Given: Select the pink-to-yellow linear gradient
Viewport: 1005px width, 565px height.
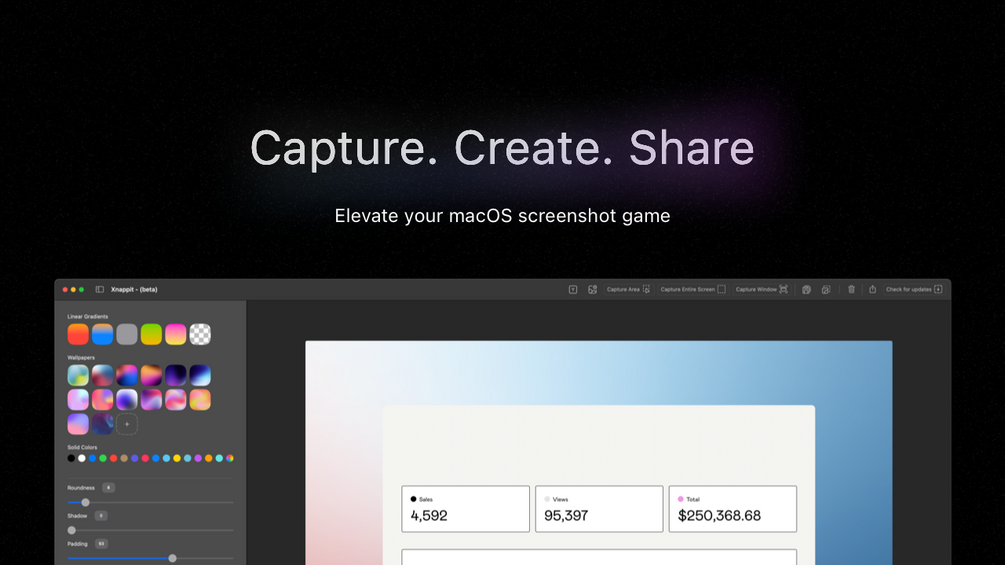Looking at the screenshot, I should (x=176, y=334).
